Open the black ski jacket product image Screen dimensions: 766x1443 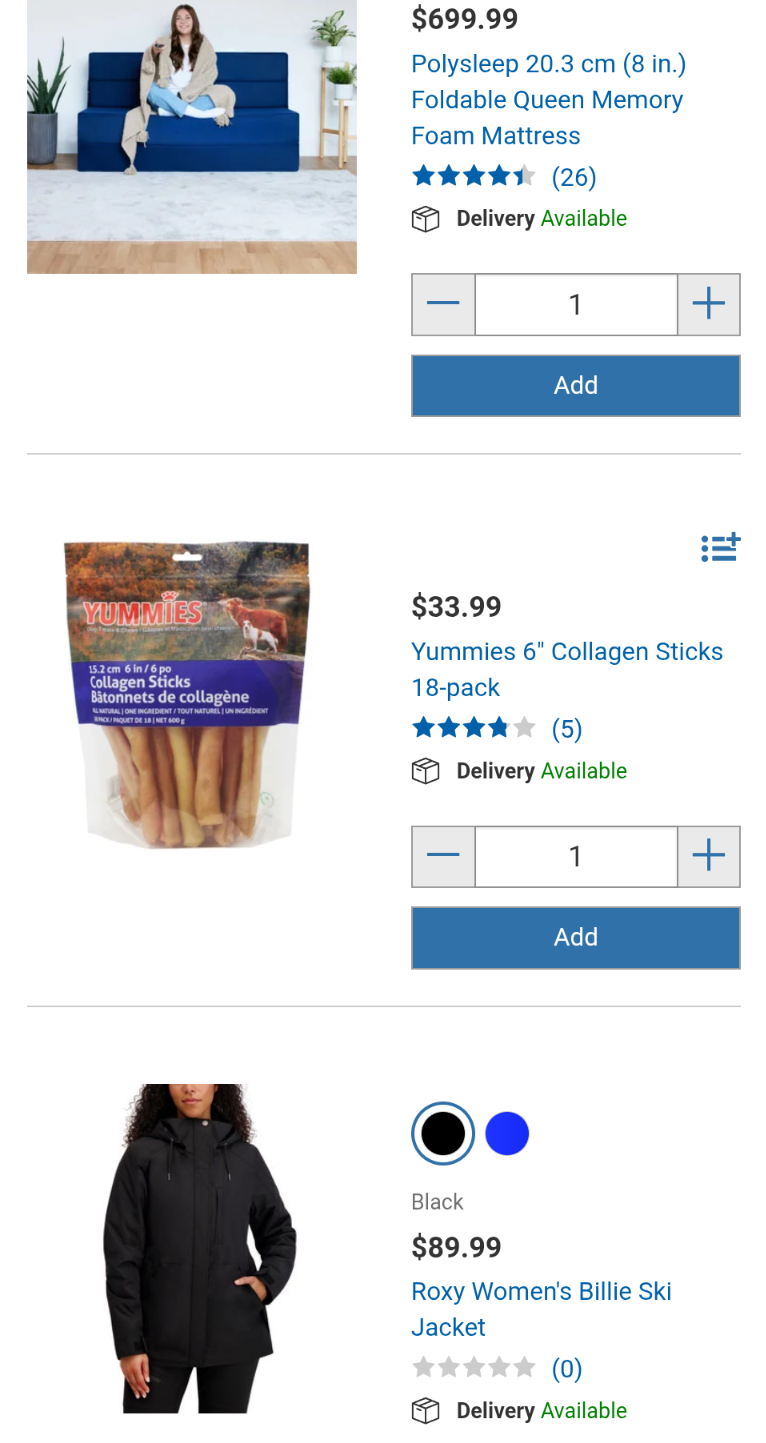click(x=198, y=1248)
